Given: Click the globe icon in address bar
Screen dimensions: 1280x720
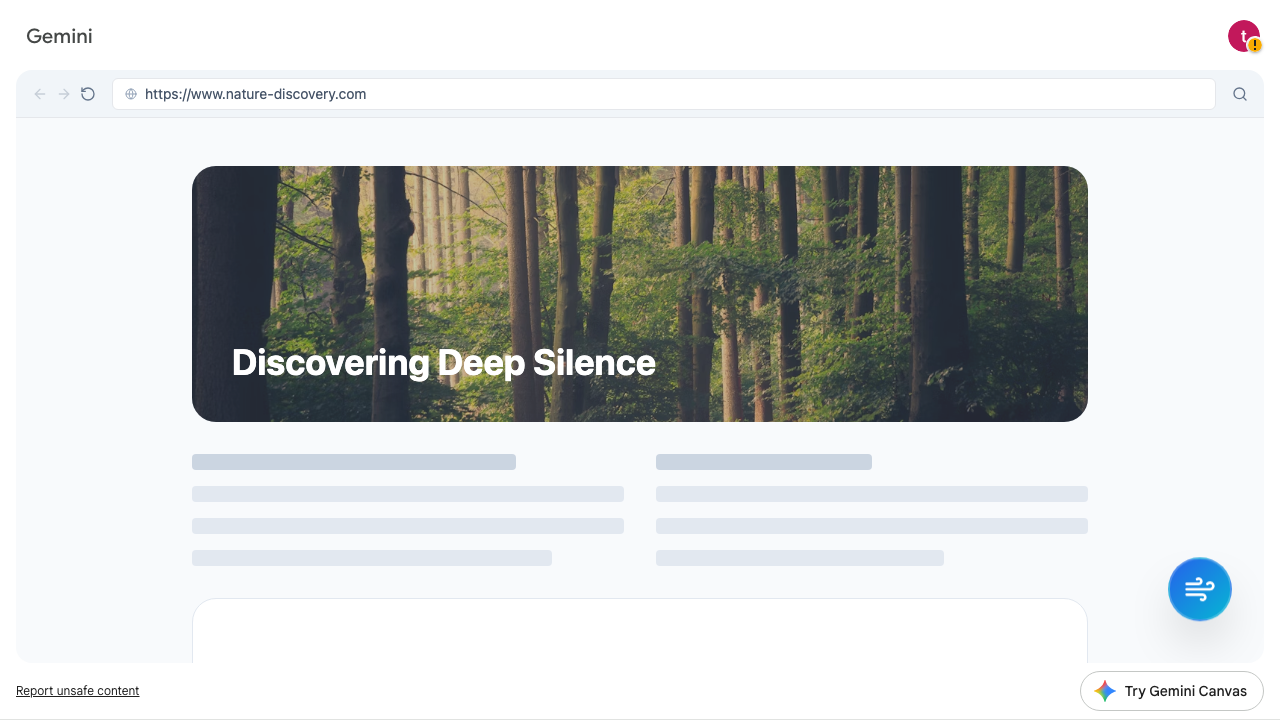Looking at the screenshot, I should tap(131, 94).
